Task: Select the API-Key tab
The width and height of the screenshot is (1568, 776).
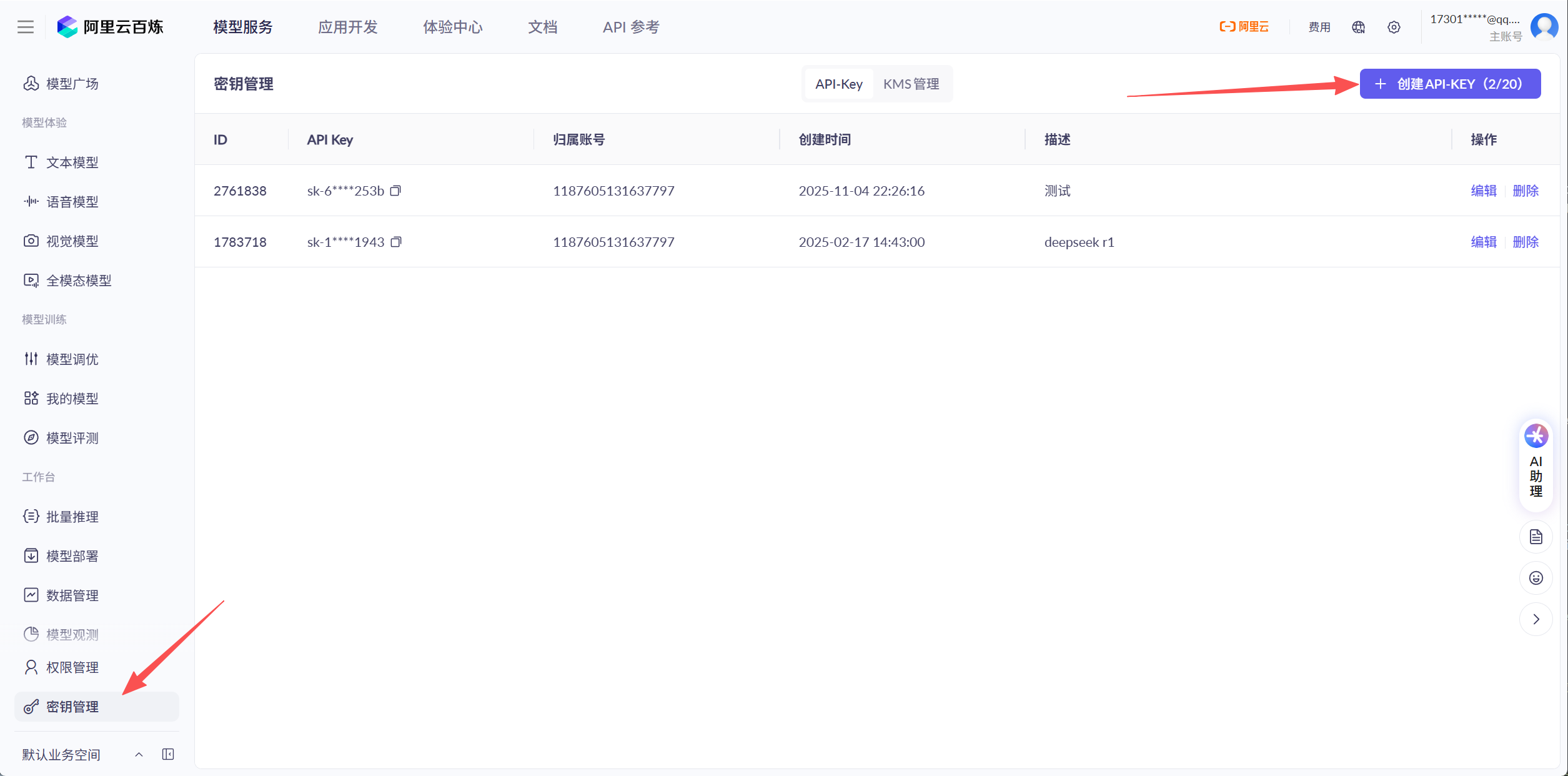Action: pos(838,84)
